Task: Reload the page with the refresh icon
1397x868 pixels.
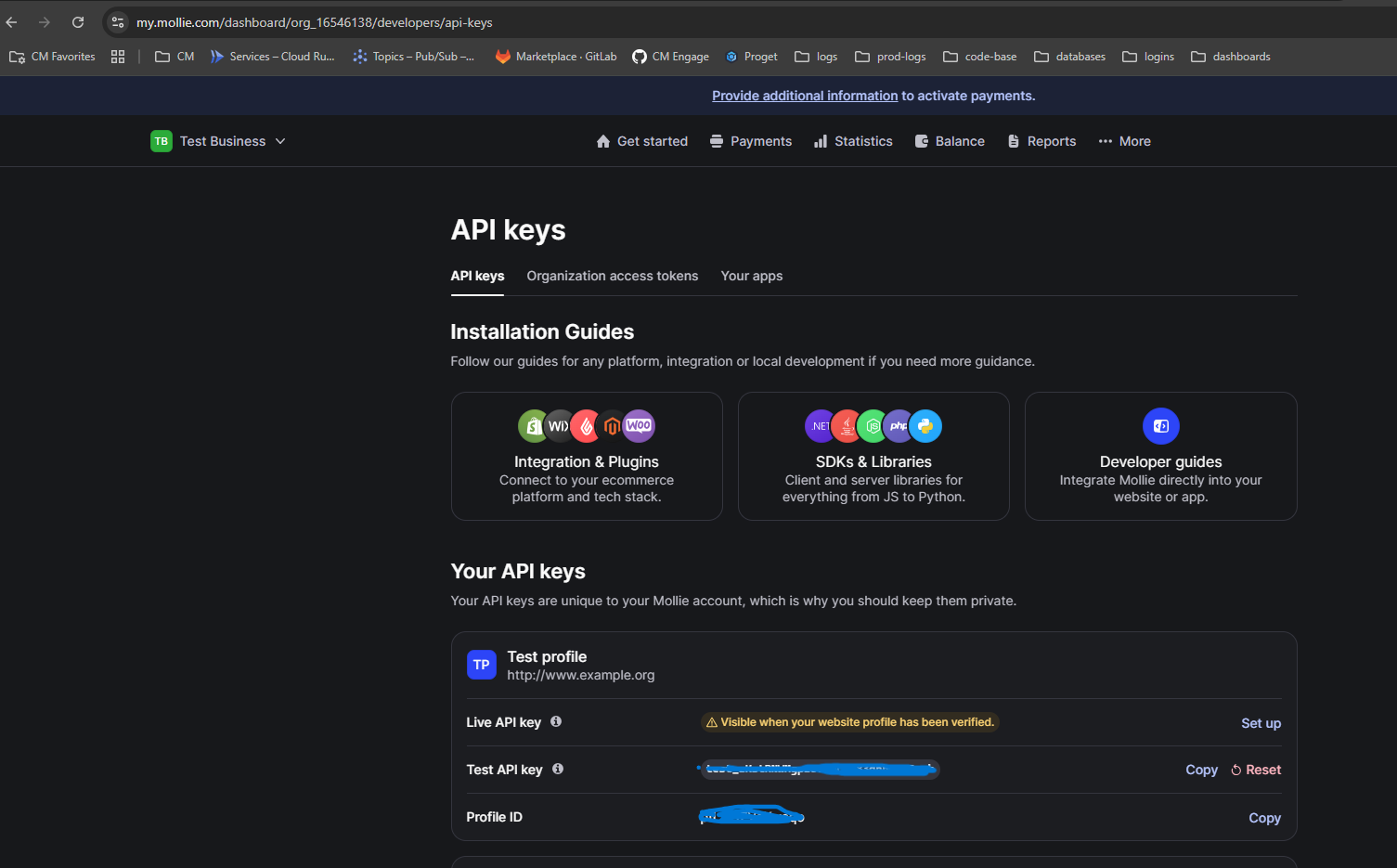Action: 78,22
